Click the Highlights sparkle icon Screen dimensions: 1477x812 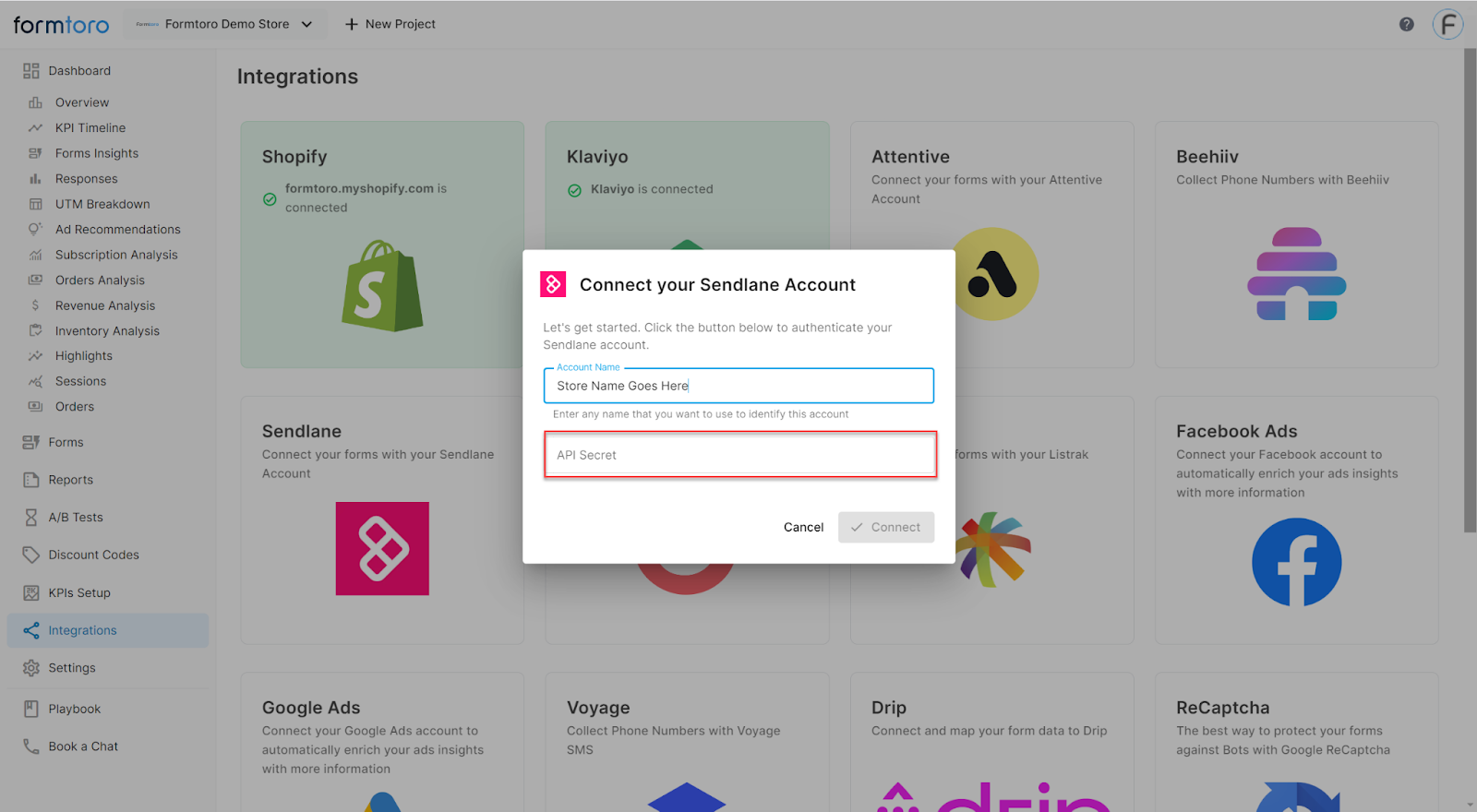point(35,356)
